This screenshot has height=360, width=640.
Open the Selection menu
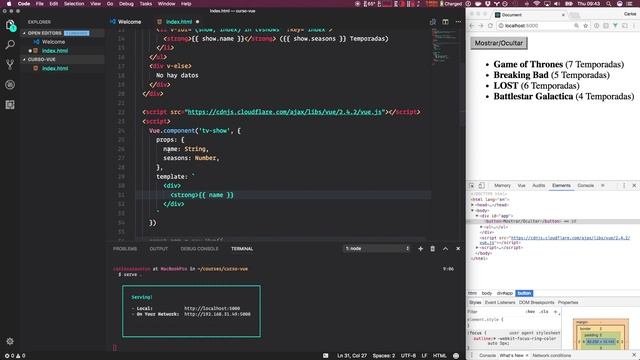(74, 4)
